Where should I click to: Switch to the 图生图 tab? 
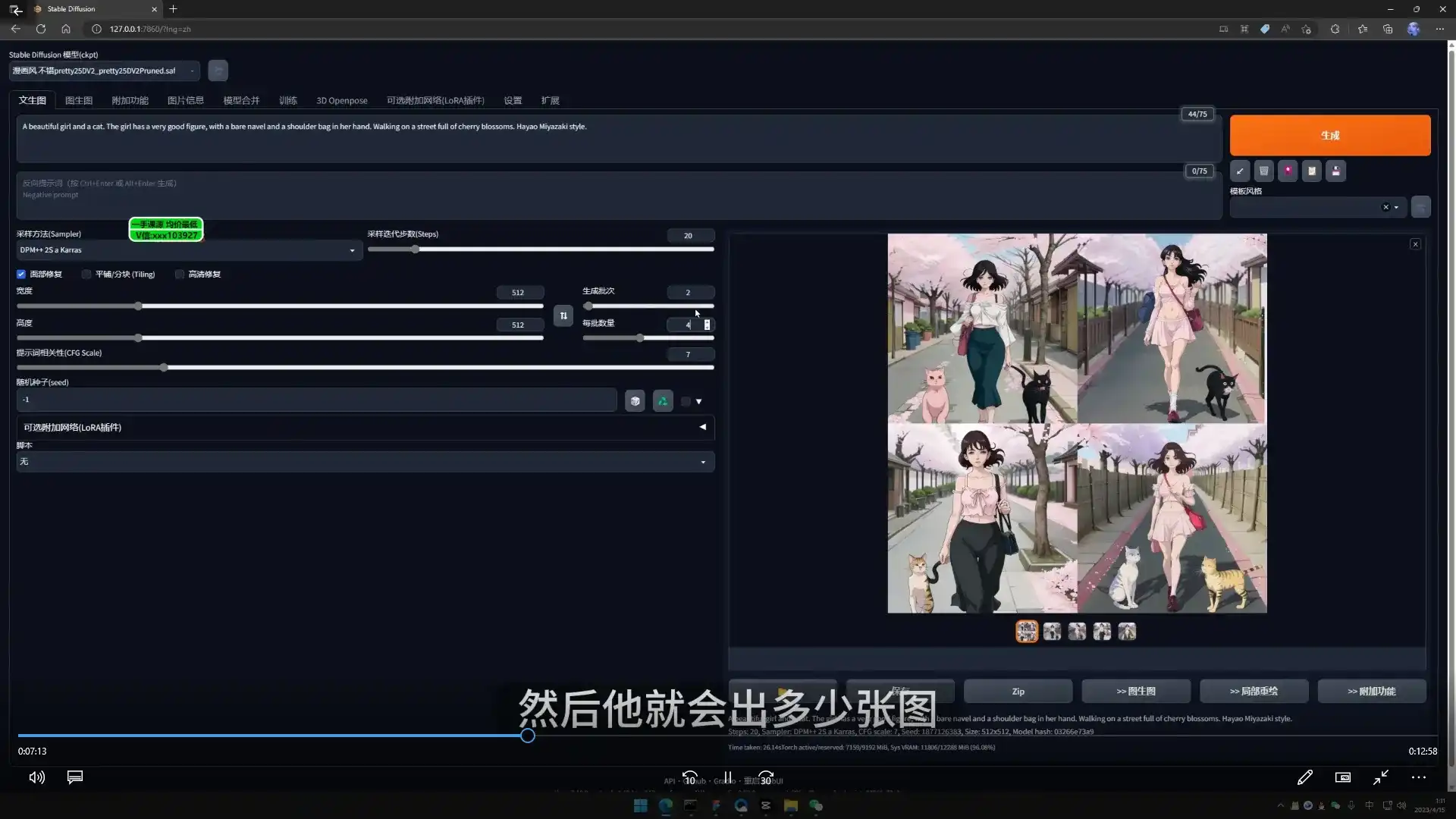(x=78, y=99)
